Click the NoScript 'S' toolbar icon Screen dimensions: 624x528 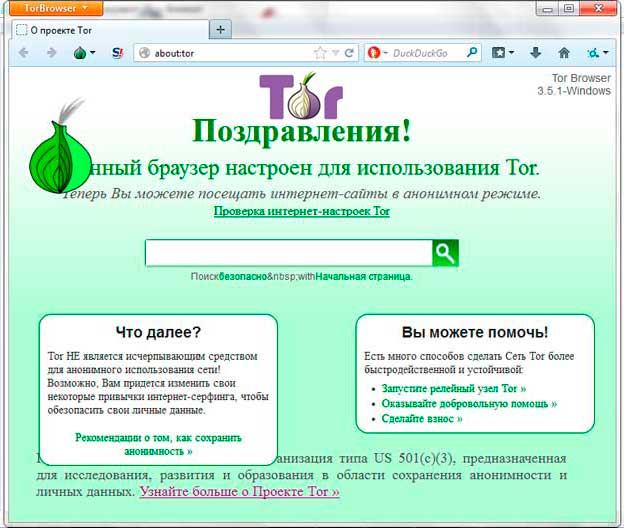coord(117,53)
